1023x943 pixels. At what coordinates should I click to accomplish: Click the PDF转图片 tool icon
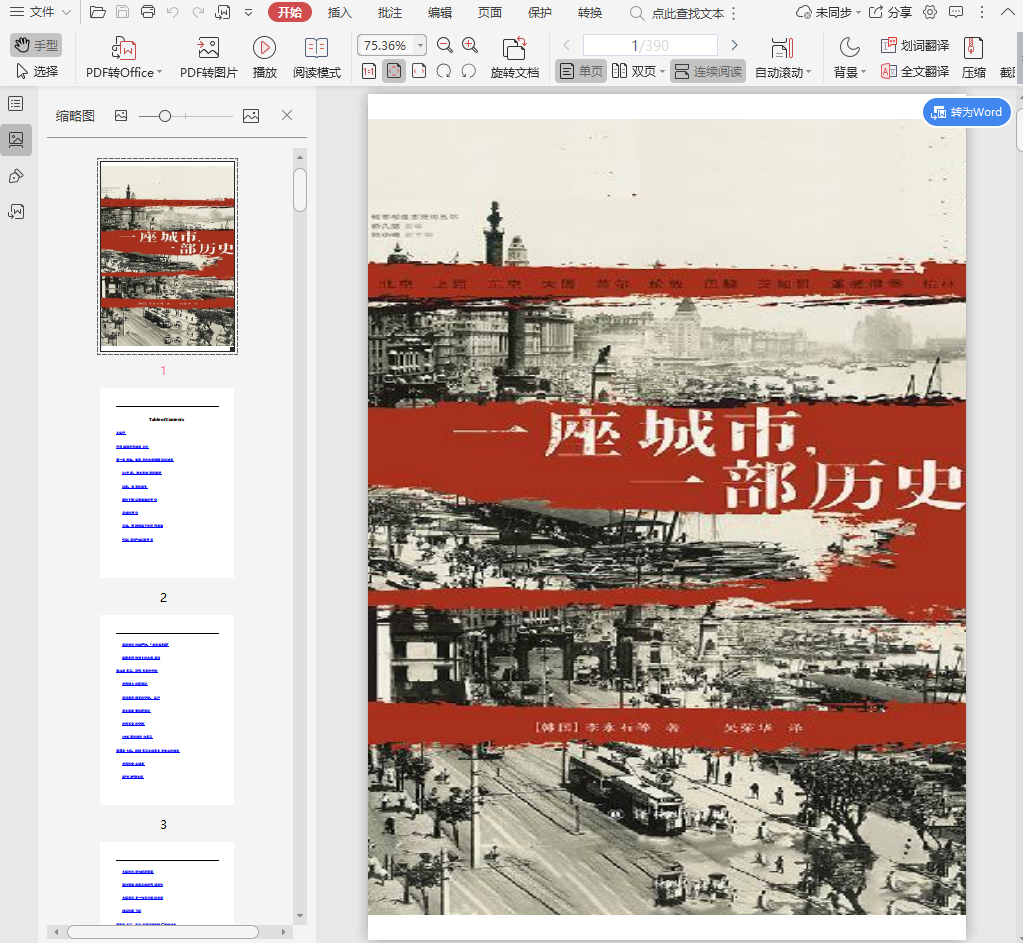pyautogui.click(x=208, y=48)
